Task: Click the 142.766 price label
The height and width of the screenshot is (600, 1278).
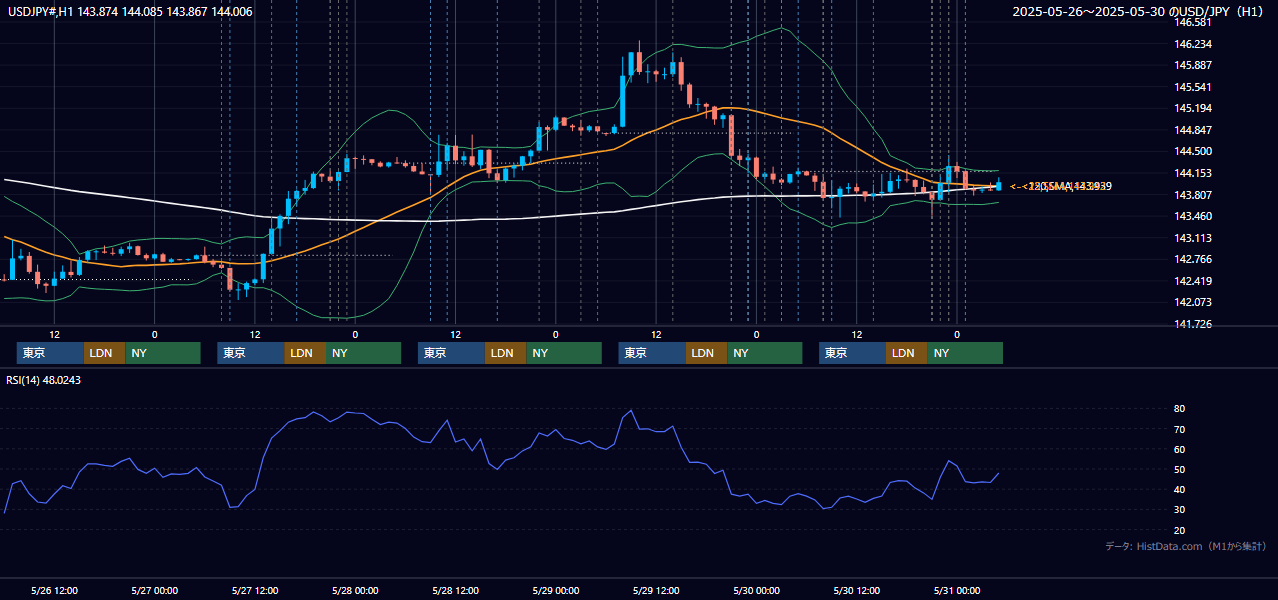Action: click(x=1193, y=259)
